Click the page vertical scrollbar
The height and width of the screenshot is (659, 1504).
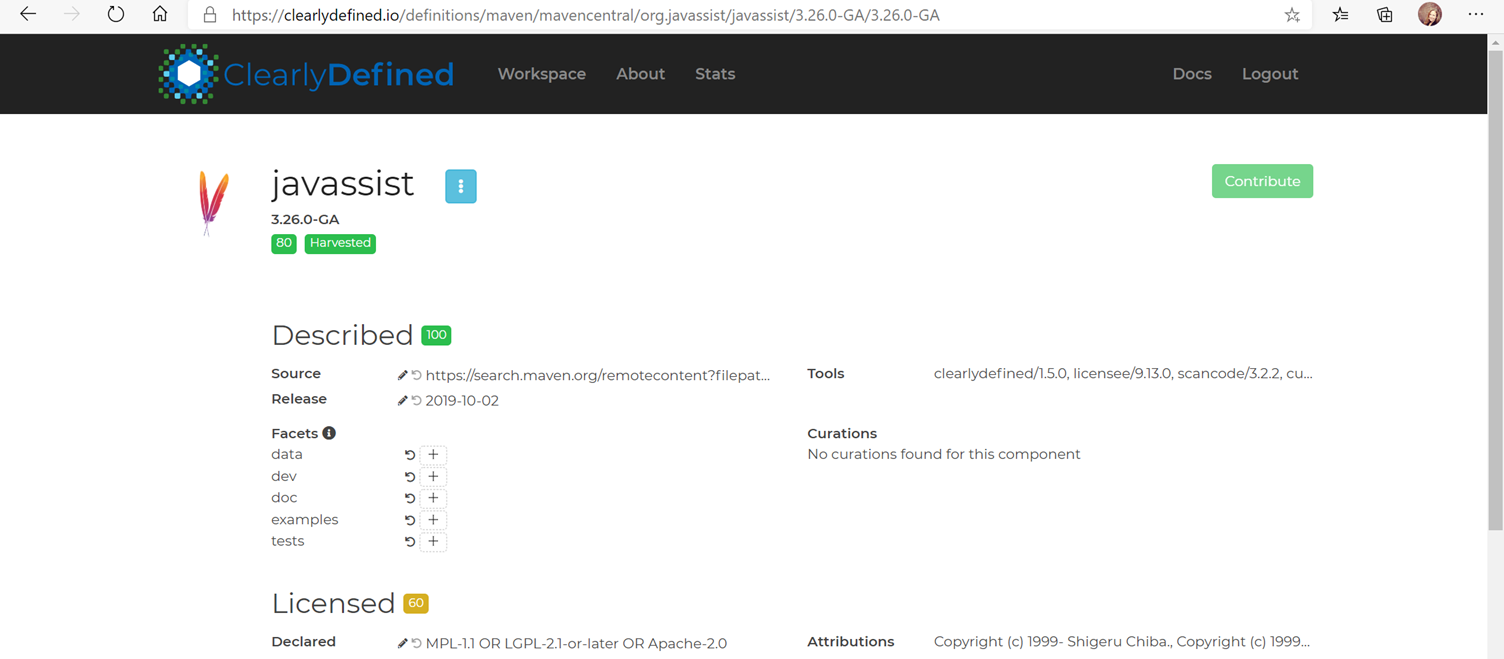click(x=1496, y=290)
